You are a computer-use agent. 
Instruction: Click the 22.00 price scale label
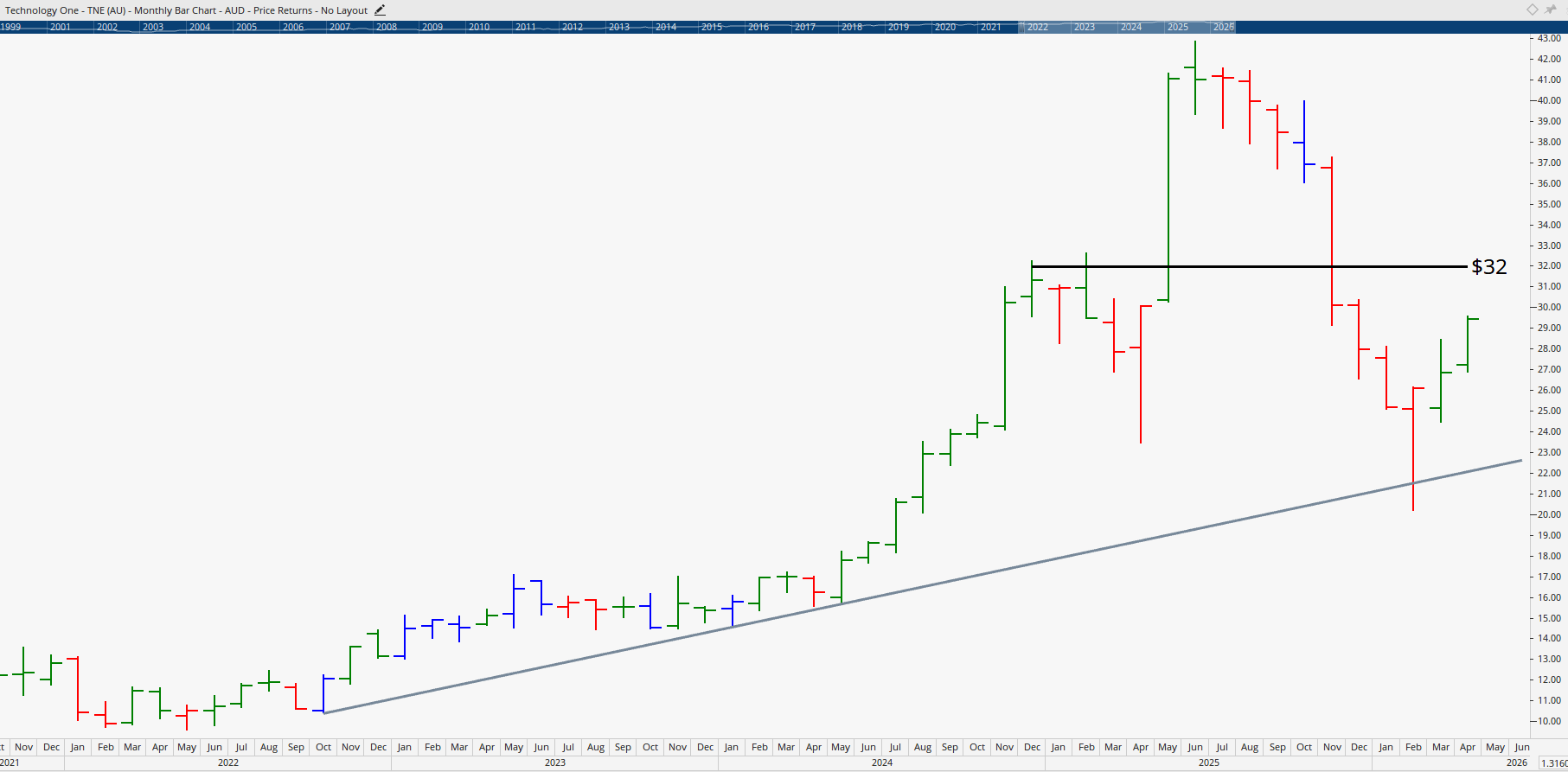click(x=1549, y=473)
